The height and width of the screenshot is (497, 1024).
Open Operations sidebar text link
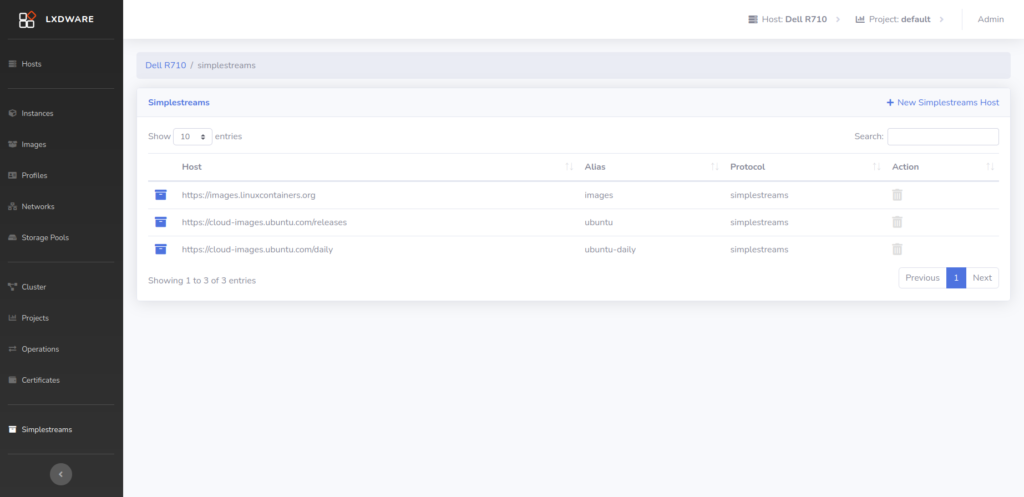click(40, 349)
